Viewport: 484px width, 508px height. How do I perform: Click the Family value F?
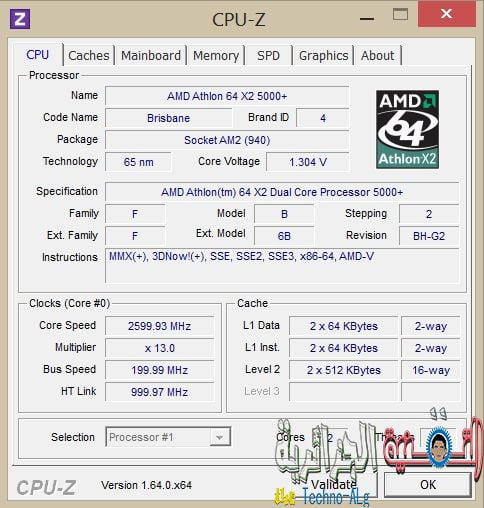[x=135, y=214]
